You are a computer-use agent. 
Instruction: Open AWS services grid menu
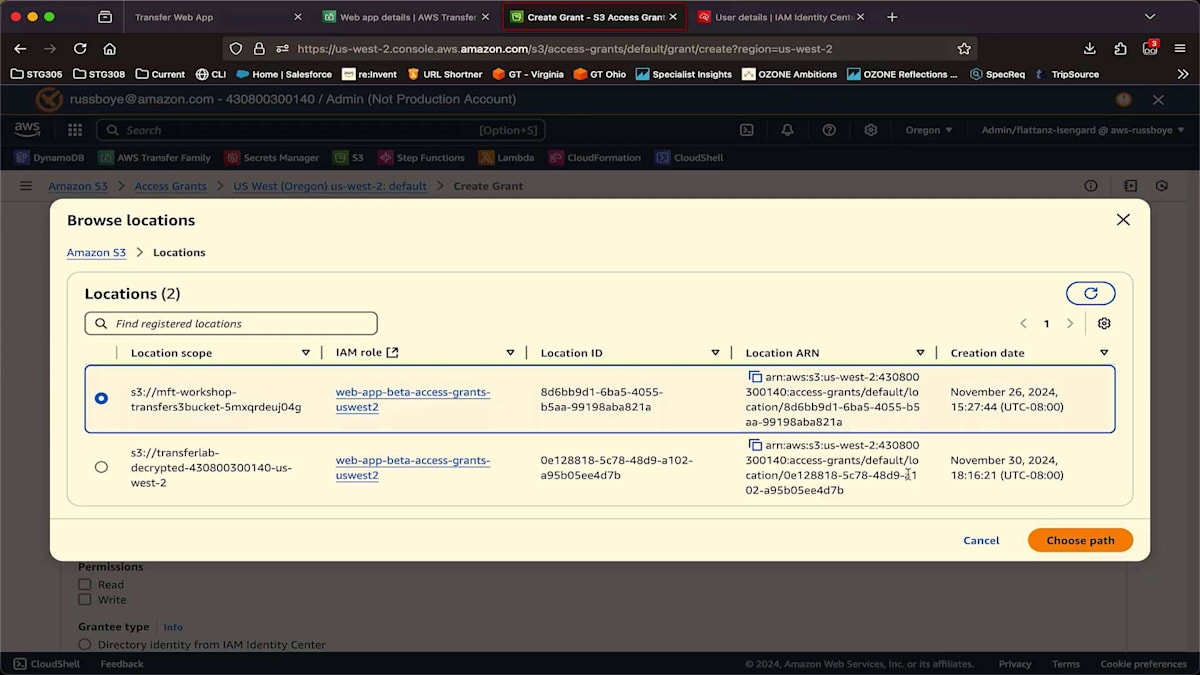(x=75, y=130)
